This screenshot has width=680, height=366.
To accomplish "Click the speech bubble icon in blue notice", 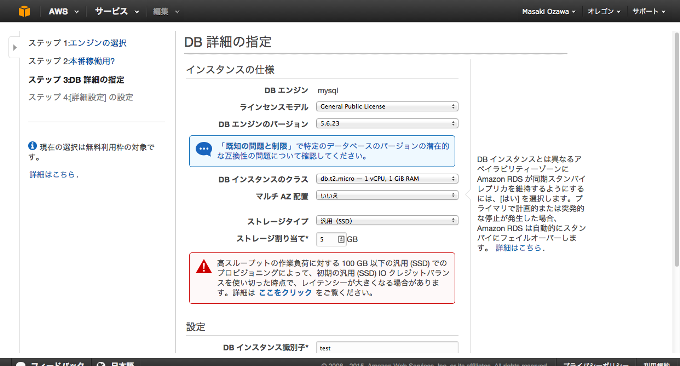I will click(x=204, y=150).
